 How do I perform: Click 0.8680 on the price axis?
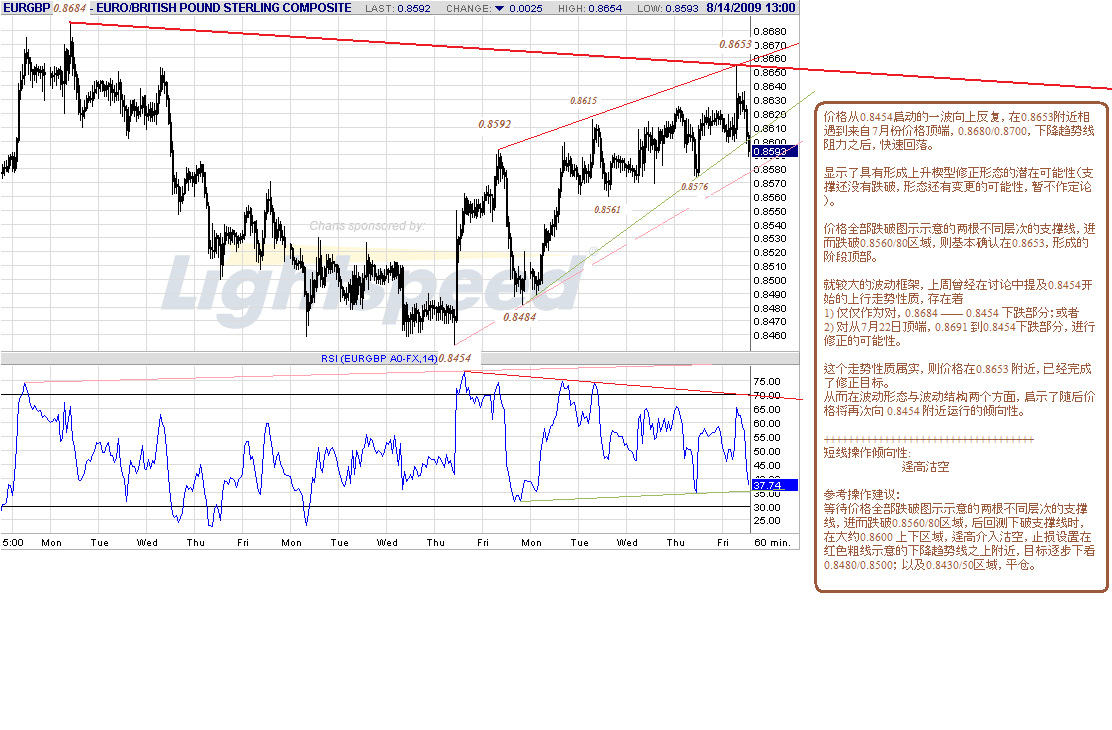[770, 31]
